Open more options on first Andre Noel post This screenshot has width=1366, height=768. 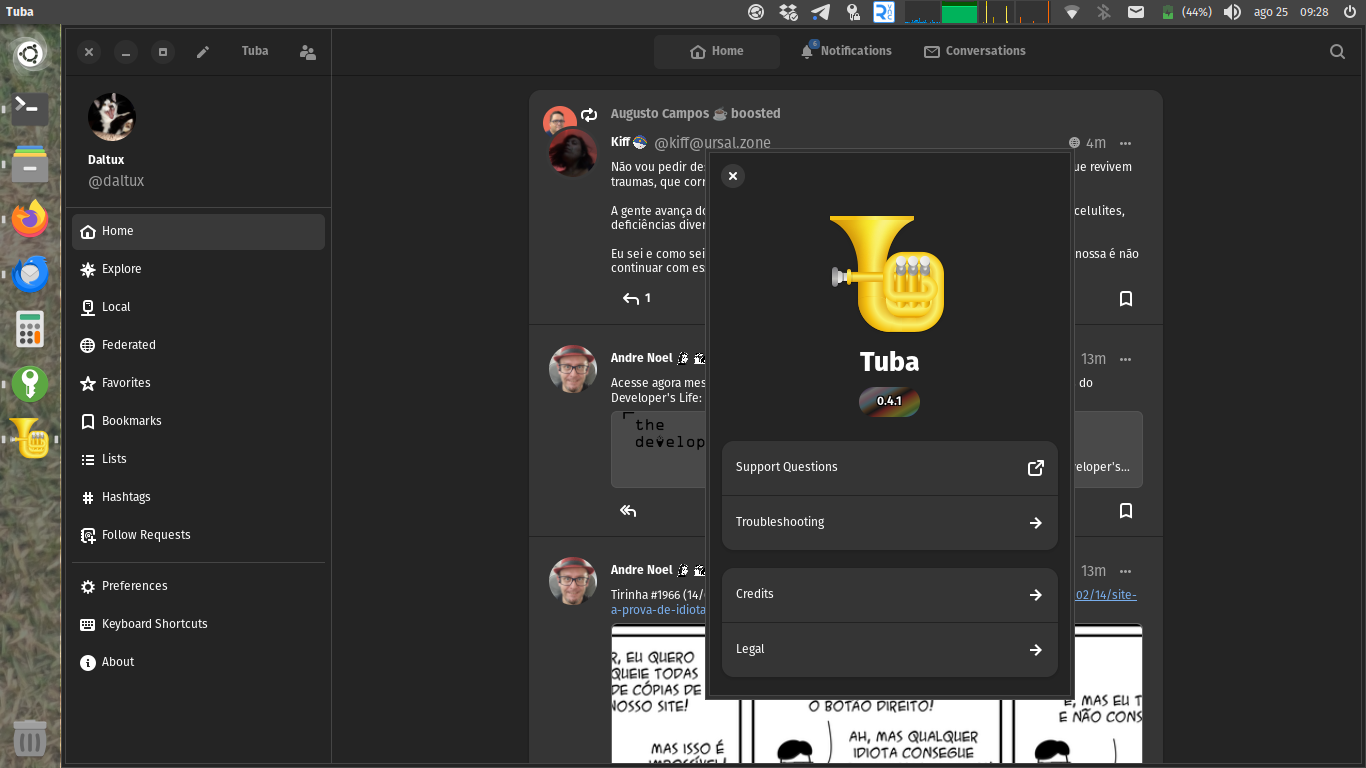1125,359
